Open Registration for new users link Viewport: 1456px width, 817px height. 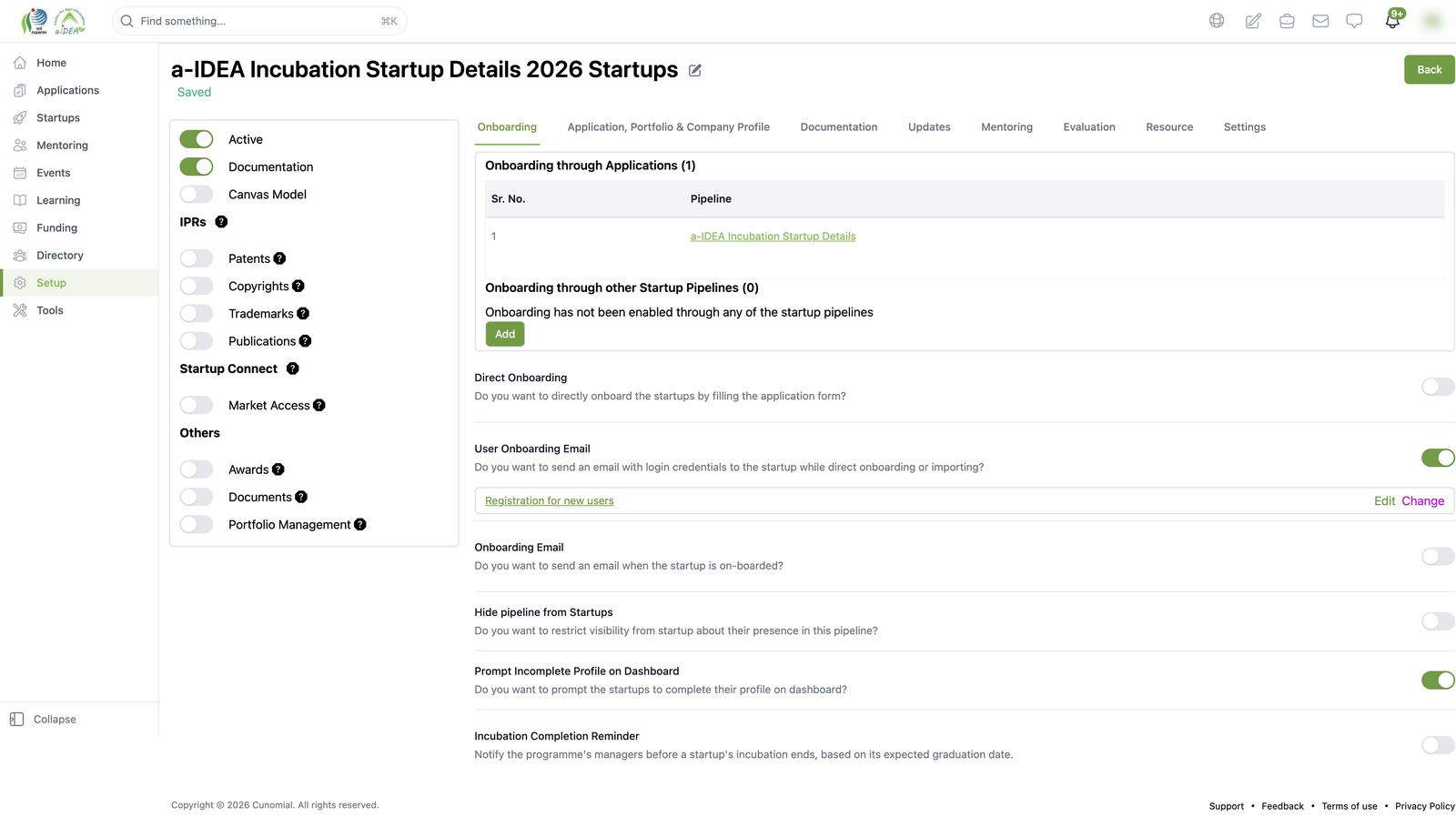(x=549, y=501)
